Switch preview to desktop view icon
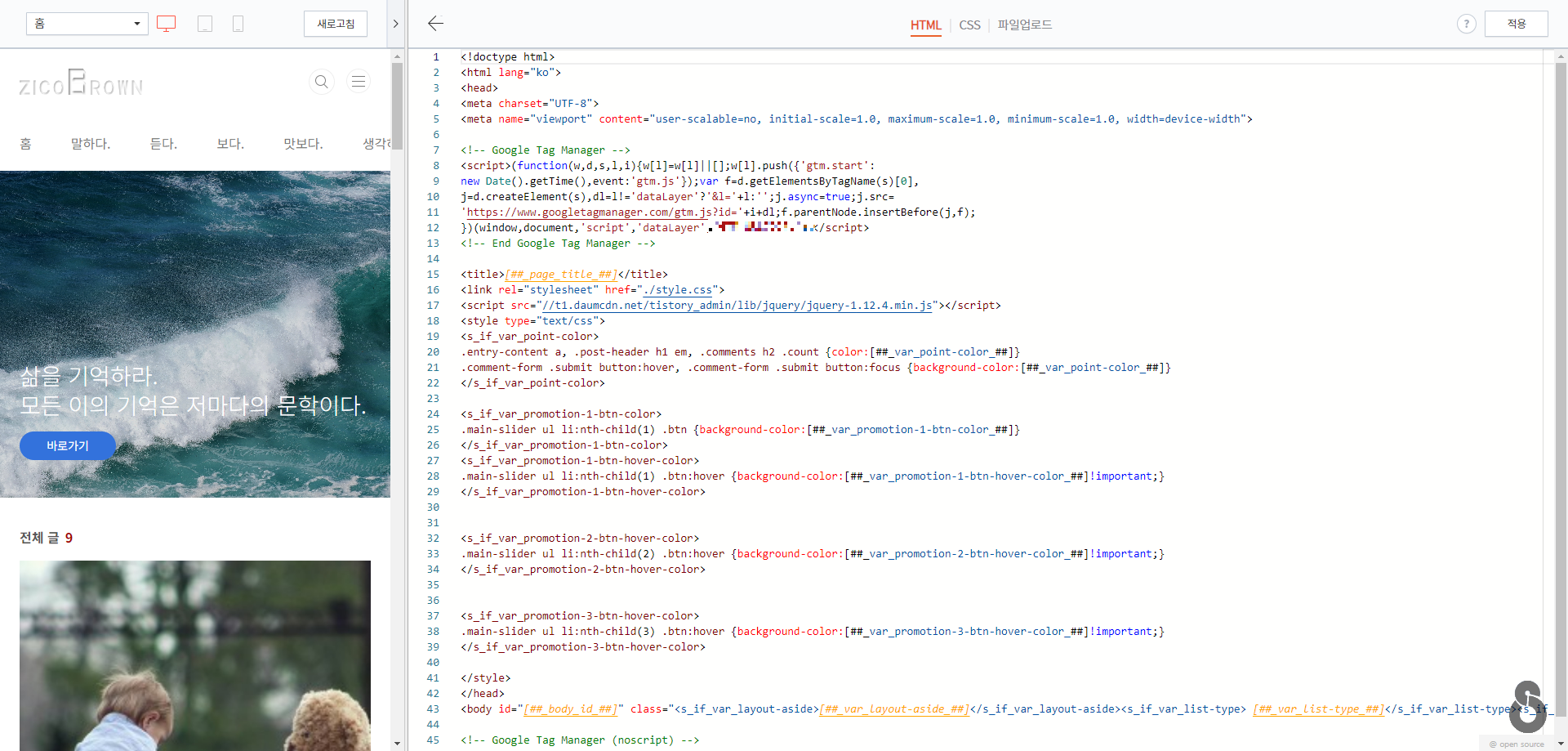This screenshot has height=751, width=1568. (167, 24)
